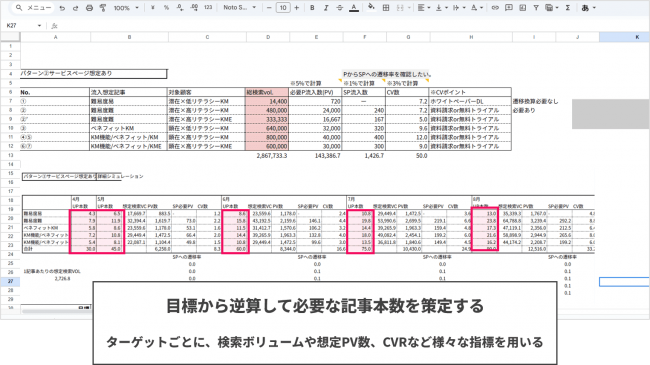
Task: Toggle strikethrough formatting
Action: [x=340, y=8]
